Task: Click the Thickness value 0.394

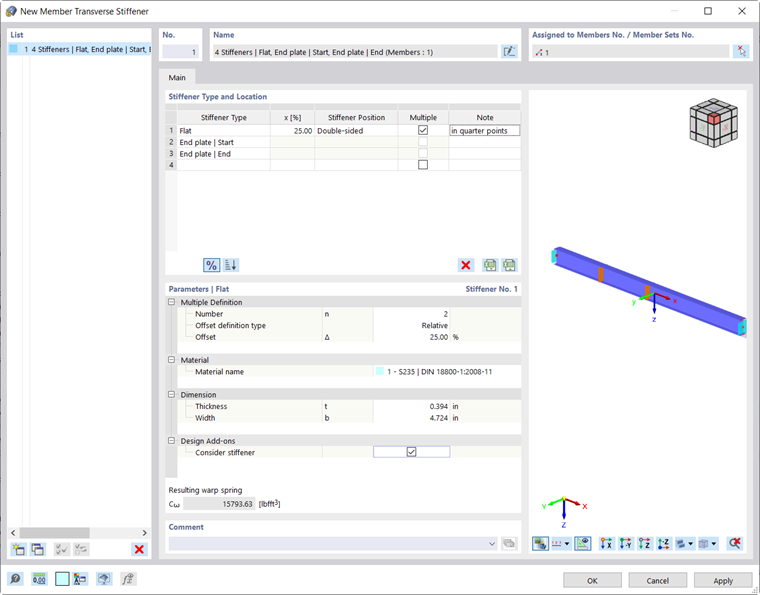Action: point(412,407)
